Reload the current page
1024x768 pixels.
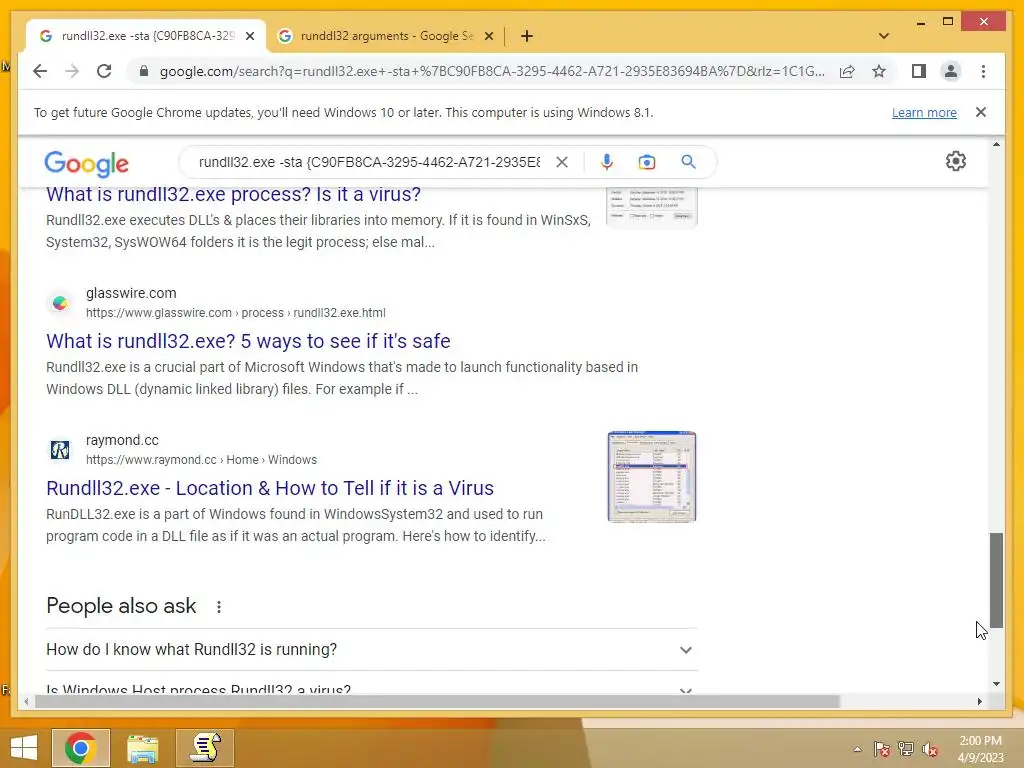click(x=104, y=71)
